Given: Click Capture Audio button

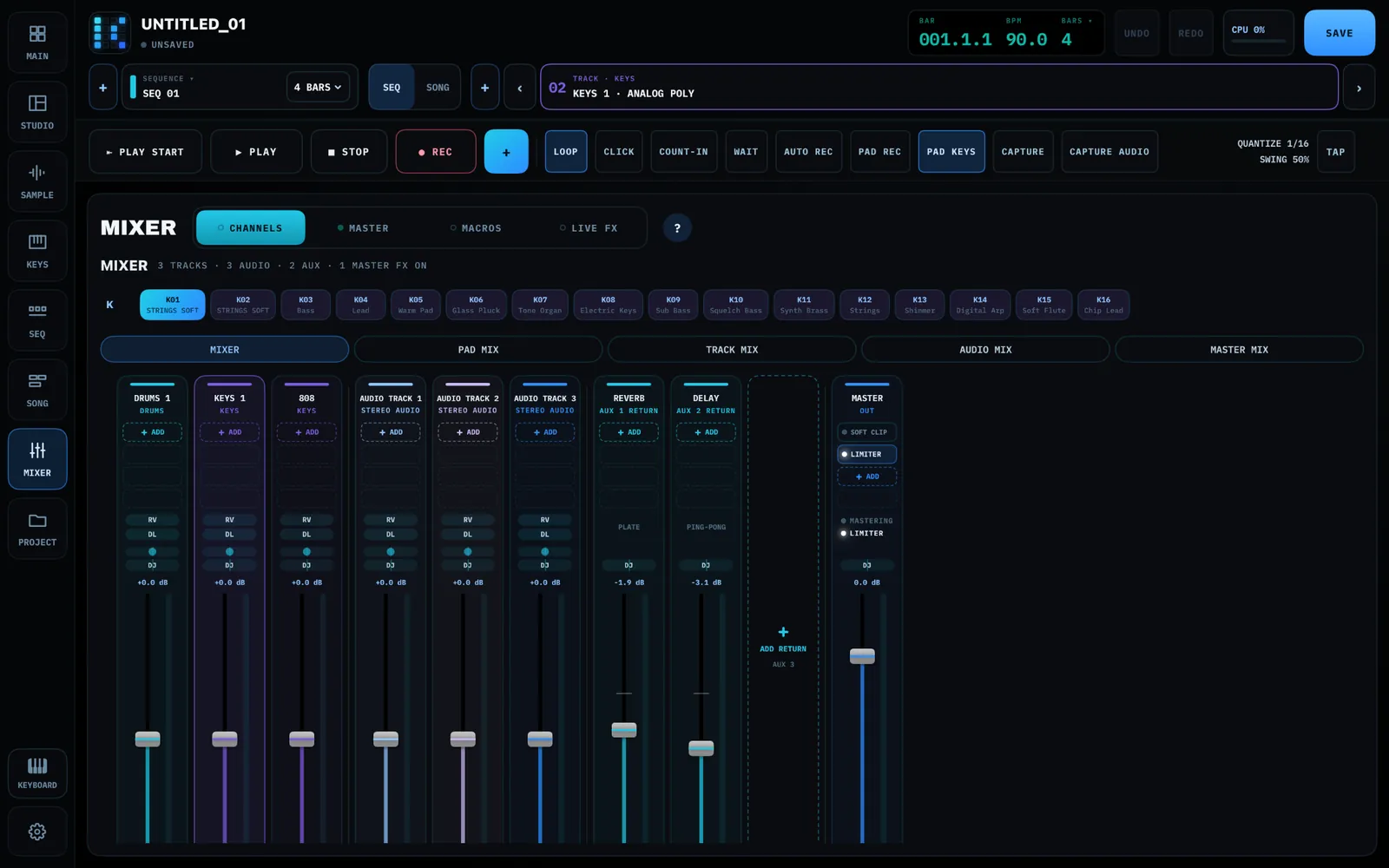Looking at the screenshot, I should 1109,151.
